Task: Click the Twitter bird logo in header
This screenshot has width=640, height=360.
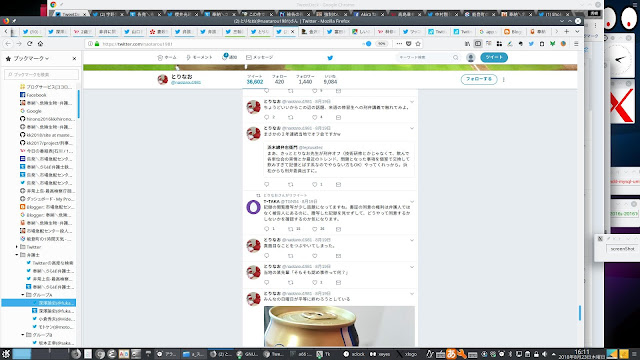Action: pyautogui.click(x=330, y=58)
